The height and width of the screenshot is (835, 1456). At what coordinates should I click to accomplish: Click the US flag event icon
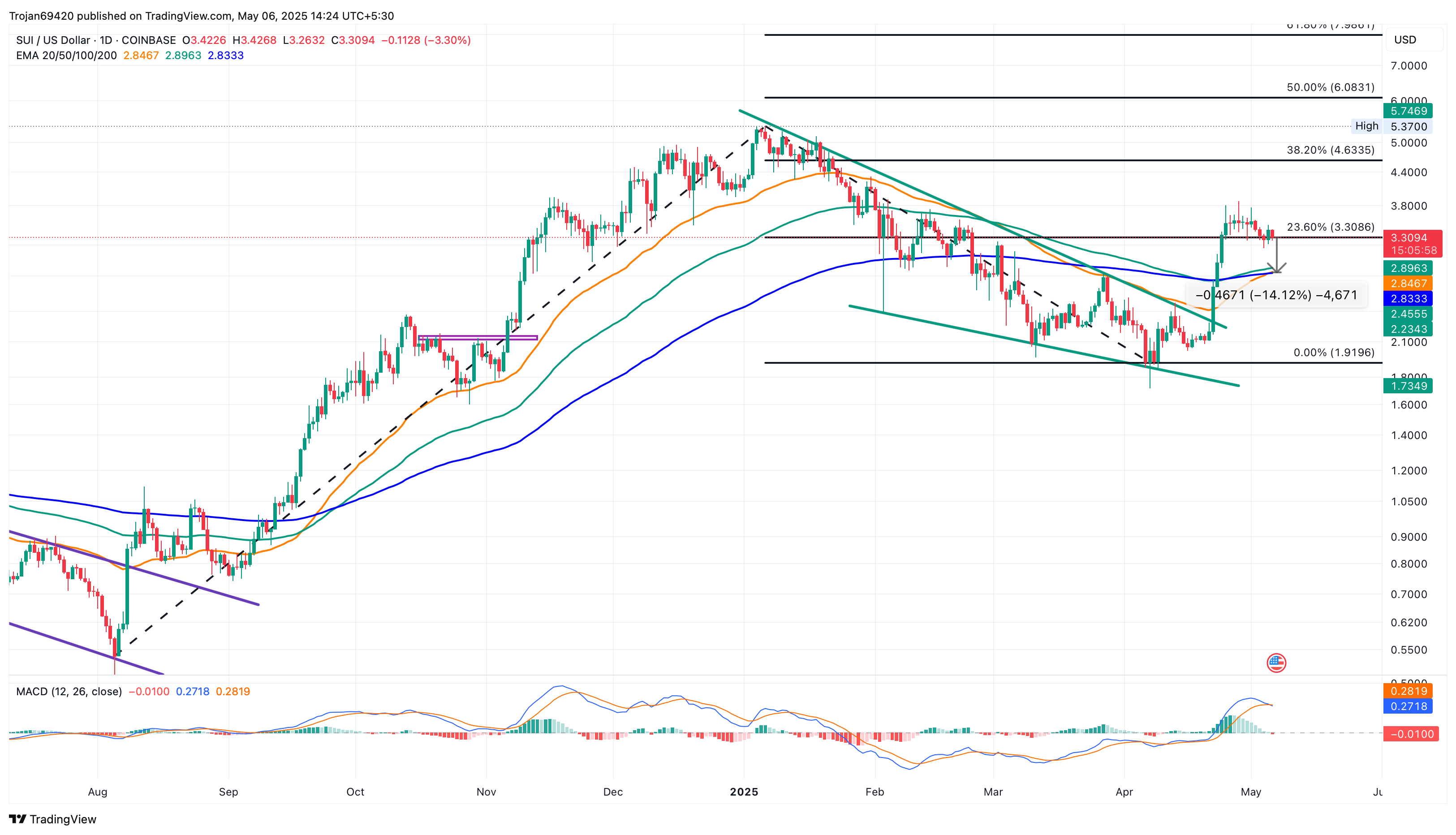tap(1276, 663)
